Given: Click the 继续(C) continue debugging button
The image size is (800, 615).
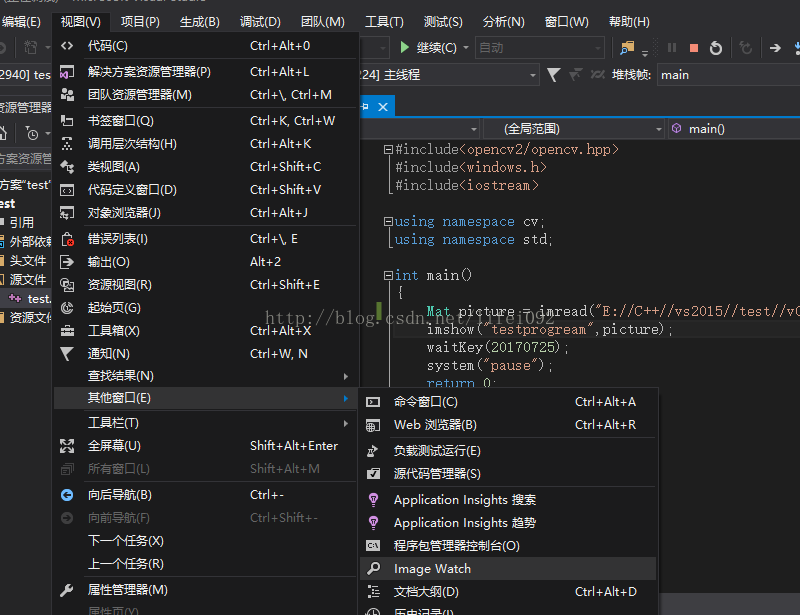Looking at the screenshot, I should pos(428,48).
